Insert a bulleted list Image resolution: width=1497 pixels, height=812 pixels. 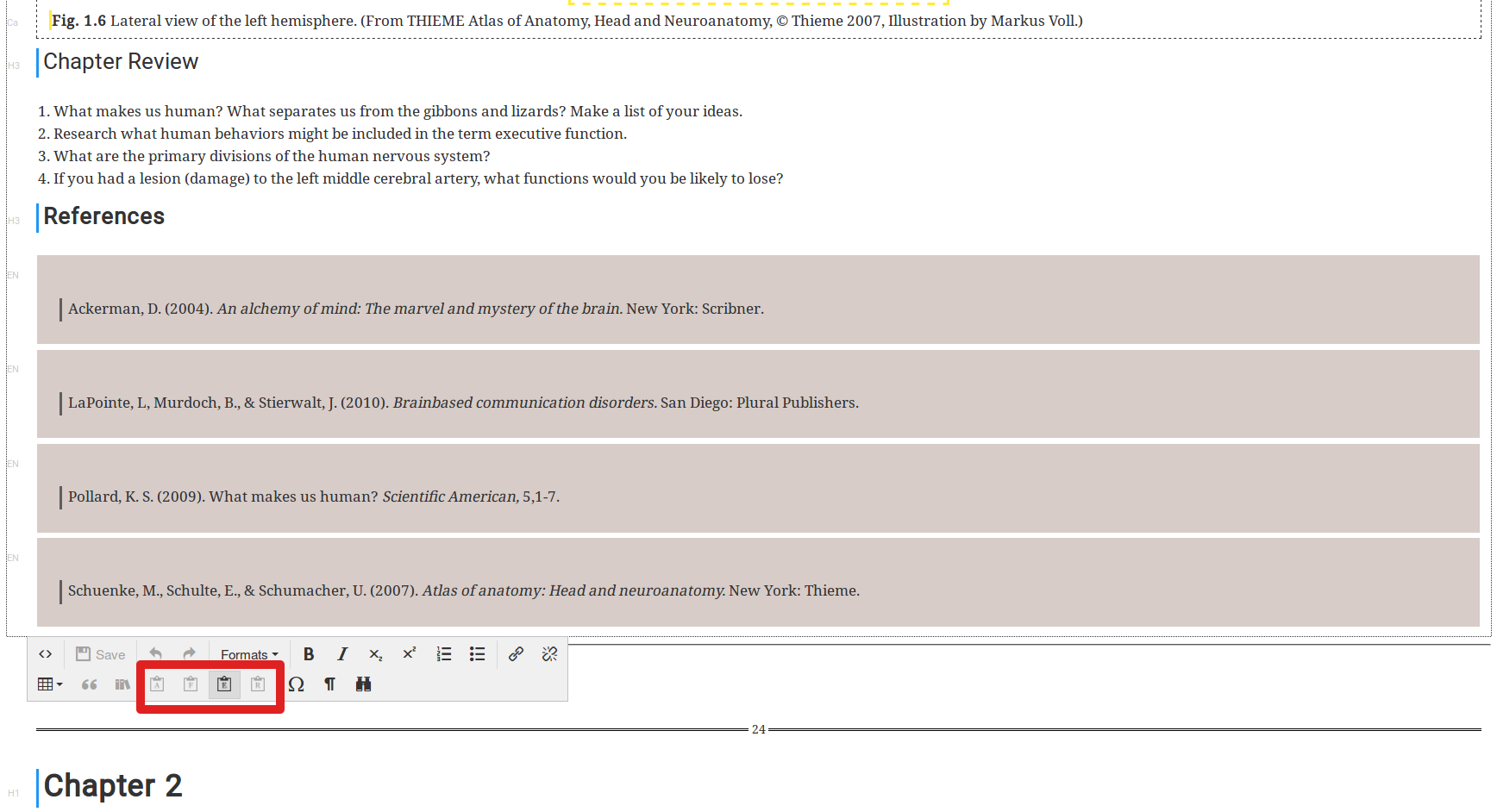point(478,654)
